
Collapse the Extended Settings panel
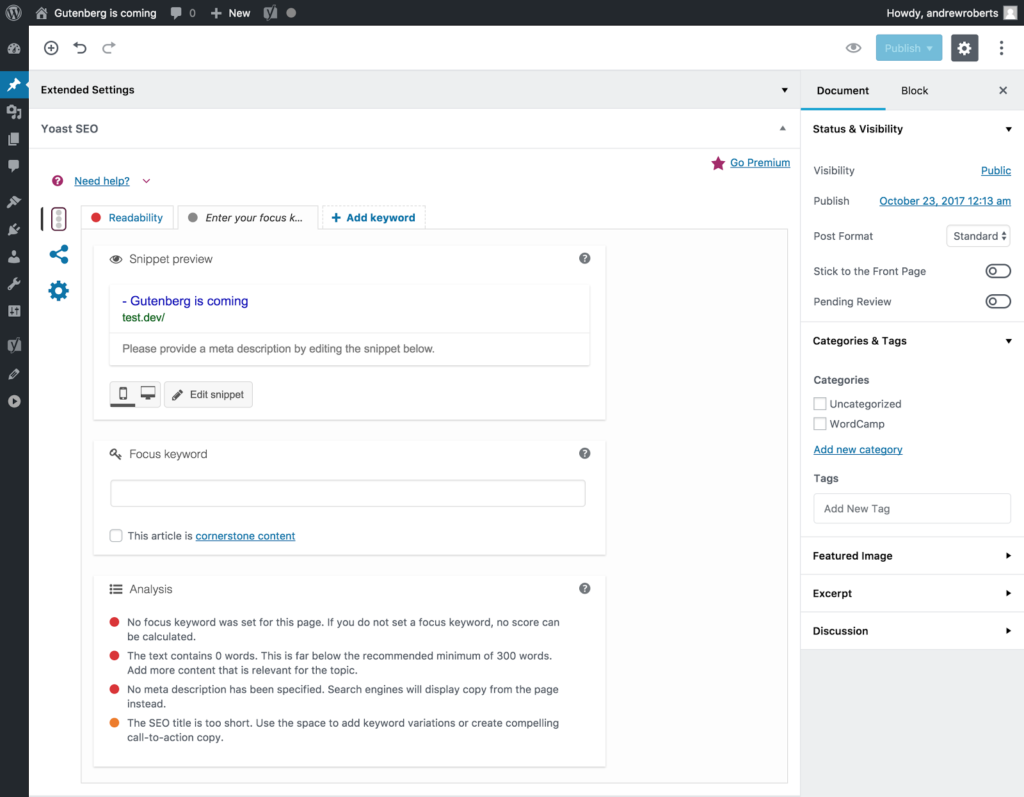784,90
